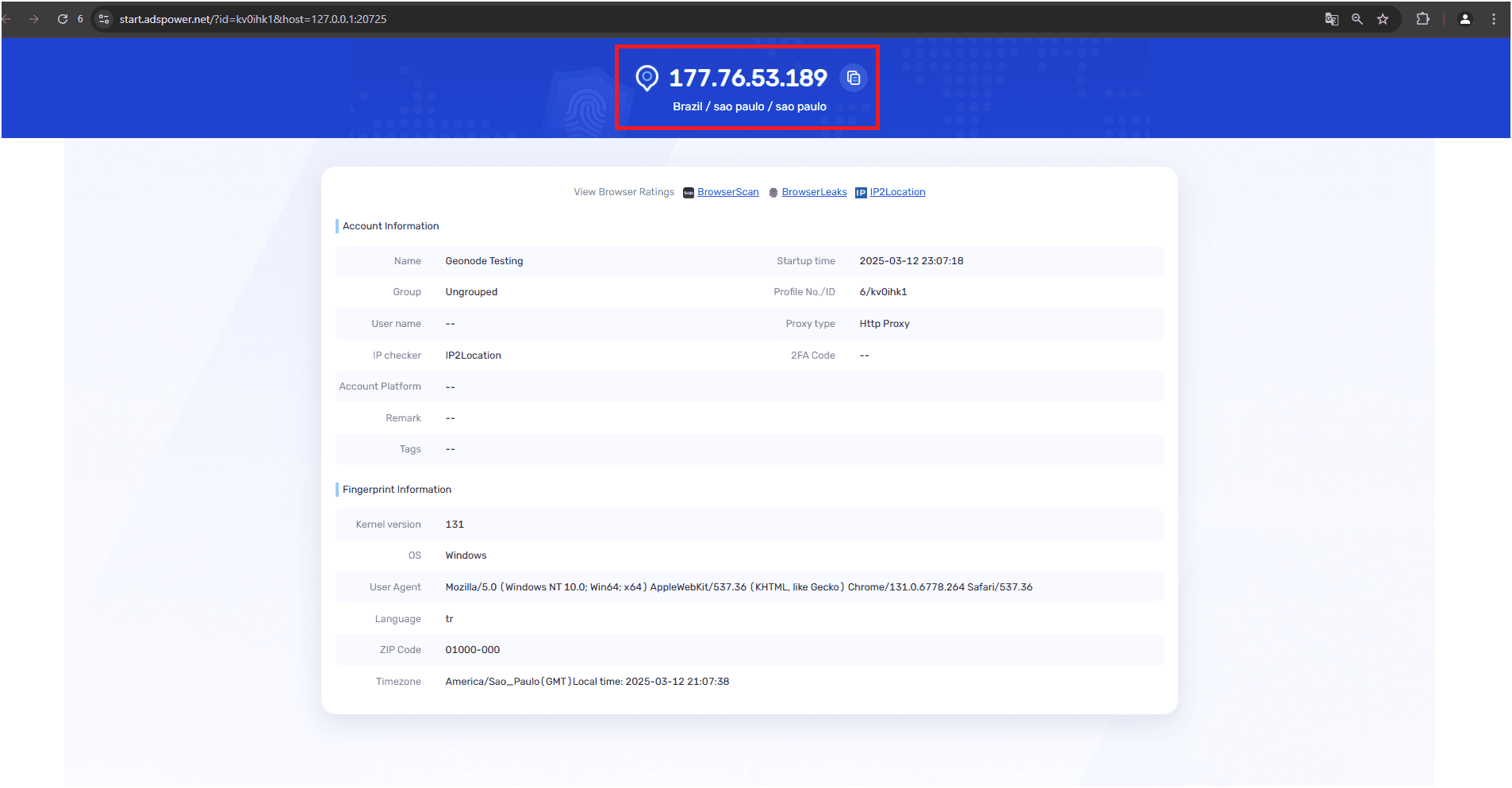Open the Chrome three-dot menu
Screen dimensions: 1512x788
pos(1495,18)
